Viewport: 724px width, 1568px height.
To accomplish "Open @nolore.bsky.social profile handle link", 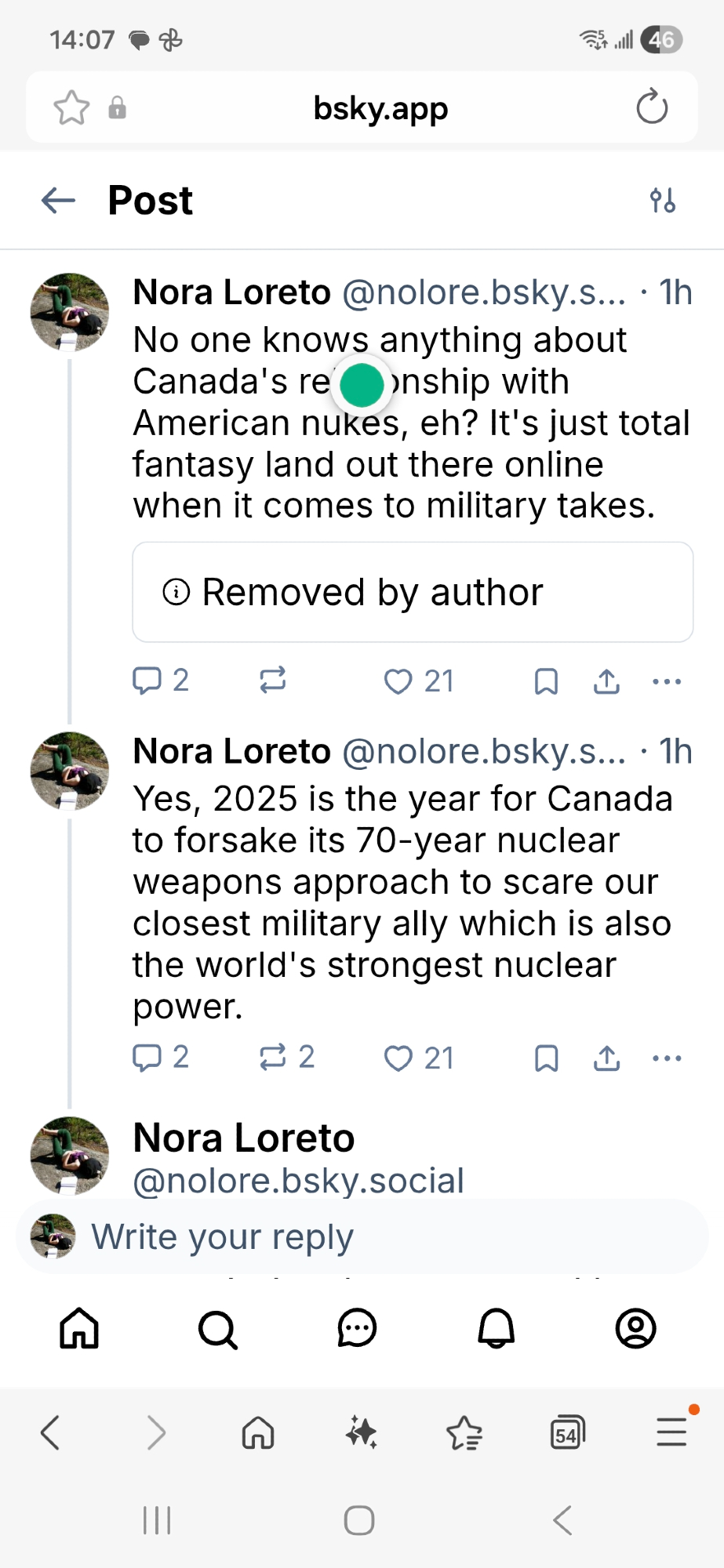I will pos(298,1181).
